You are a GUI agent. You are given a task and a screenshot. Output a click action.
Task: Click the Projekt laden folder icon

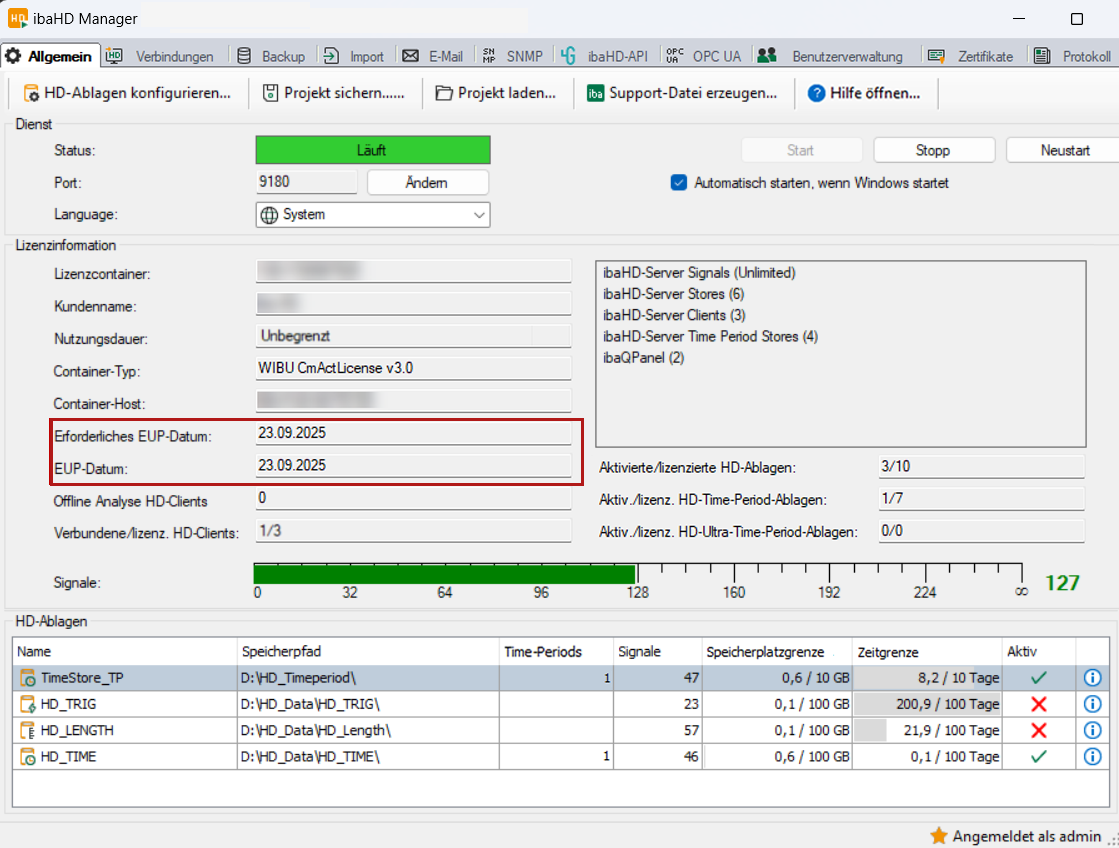click(x=444, y=93)
